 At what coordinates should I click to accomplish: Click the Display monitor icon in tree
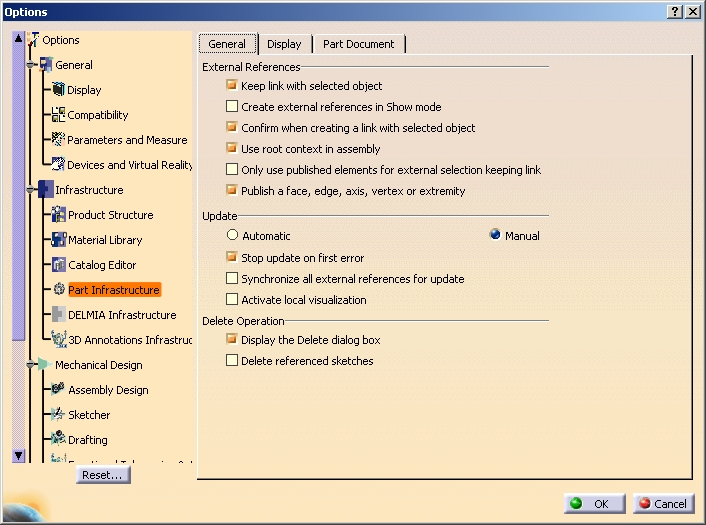(x=59, y=89)
